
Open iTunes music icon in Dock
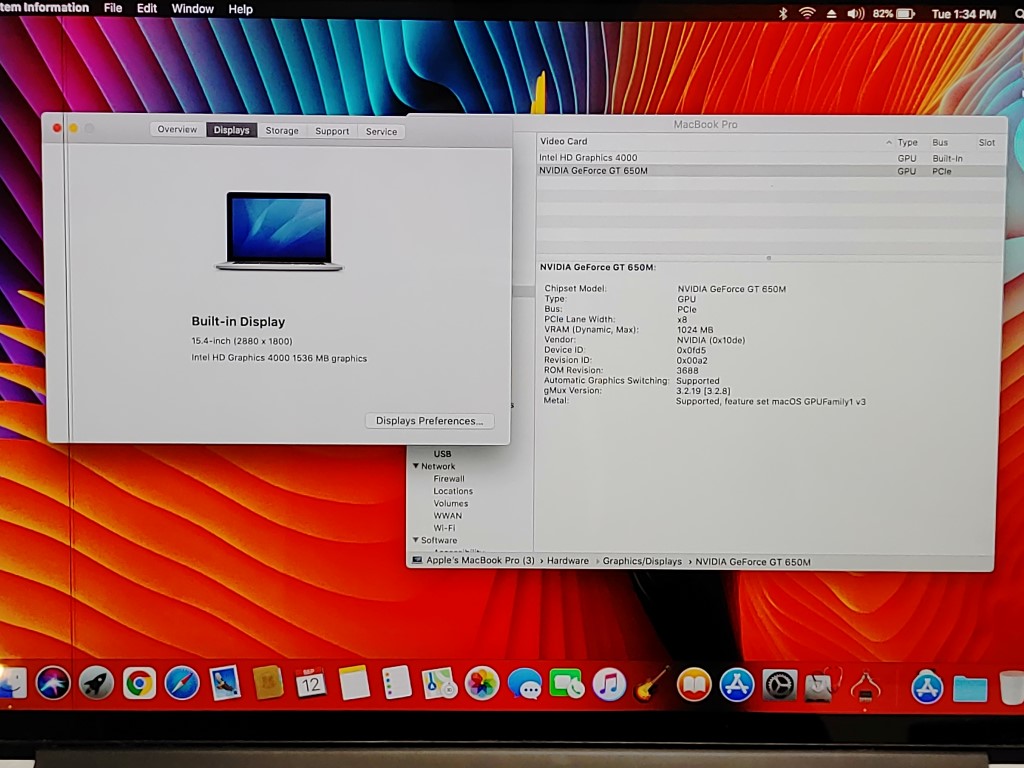click(609, 685)
